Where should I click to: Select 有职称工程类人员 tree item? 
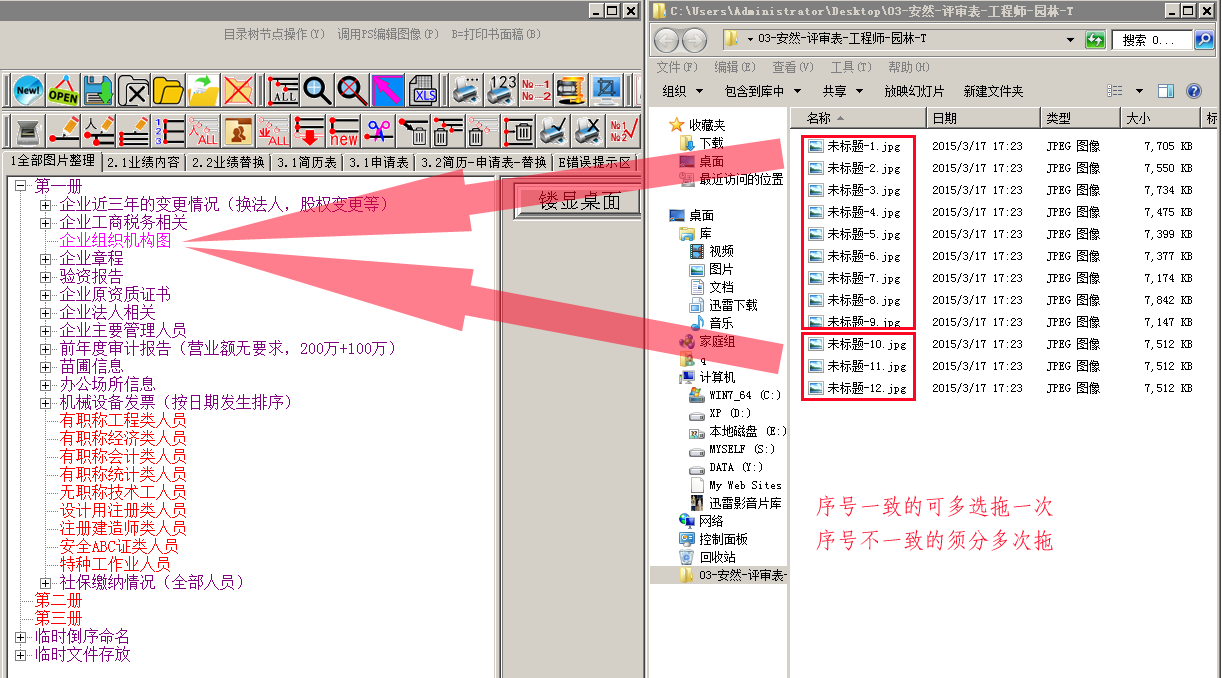[x=123, y=420]
